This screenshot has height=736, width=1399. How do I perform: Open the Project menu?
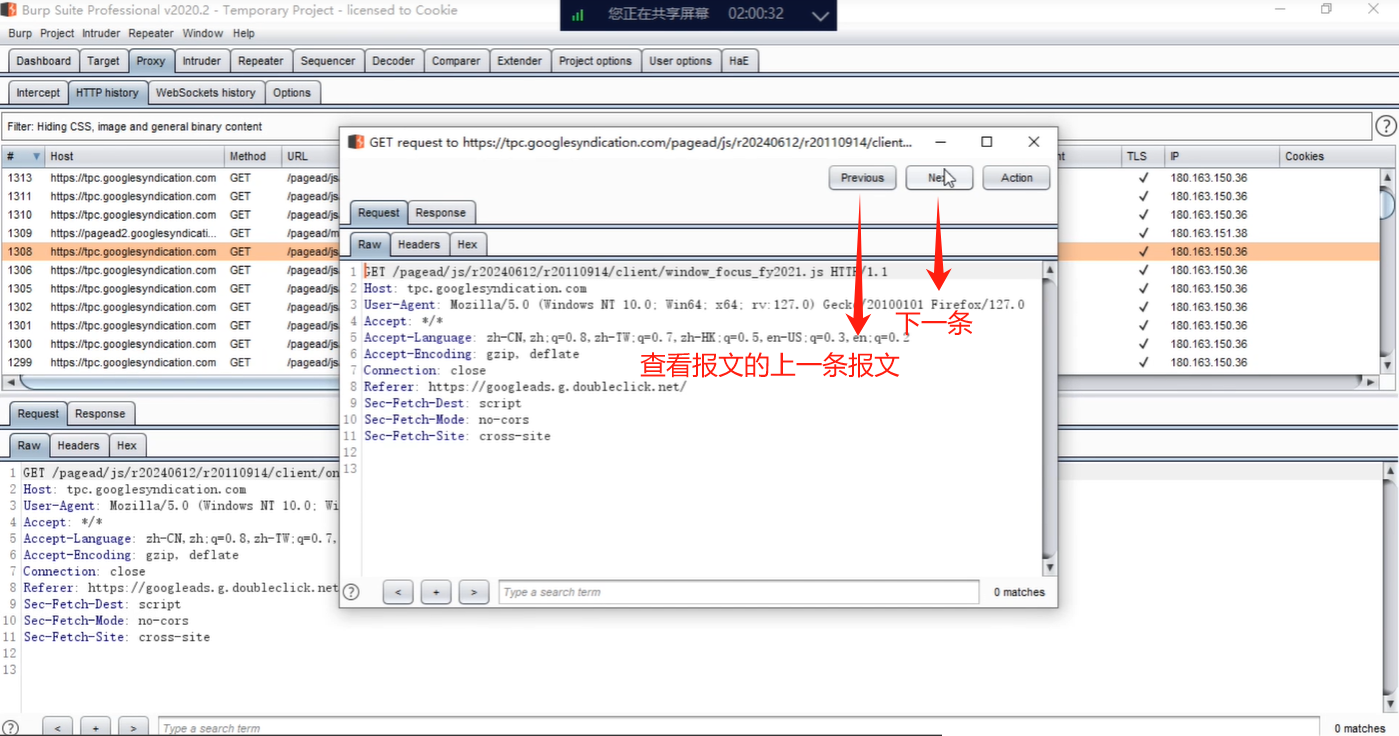point(57,33)
